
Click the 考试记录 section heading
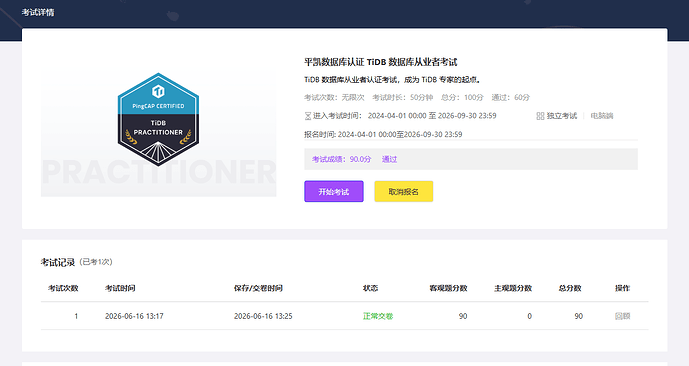click(x=58, y=262)
